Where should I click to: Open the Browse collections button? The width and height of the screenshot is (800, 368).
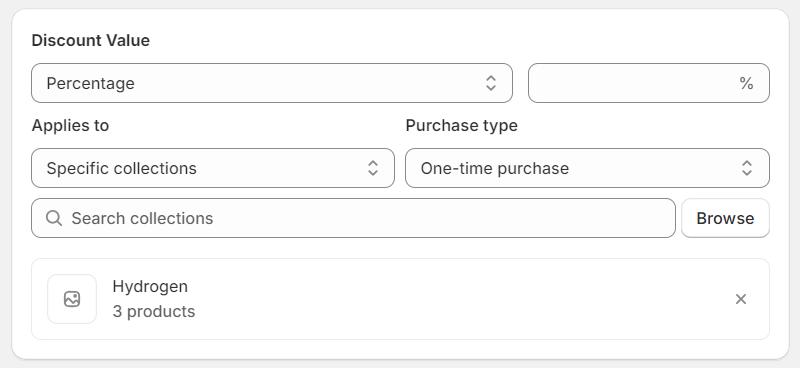click(725, 218)
